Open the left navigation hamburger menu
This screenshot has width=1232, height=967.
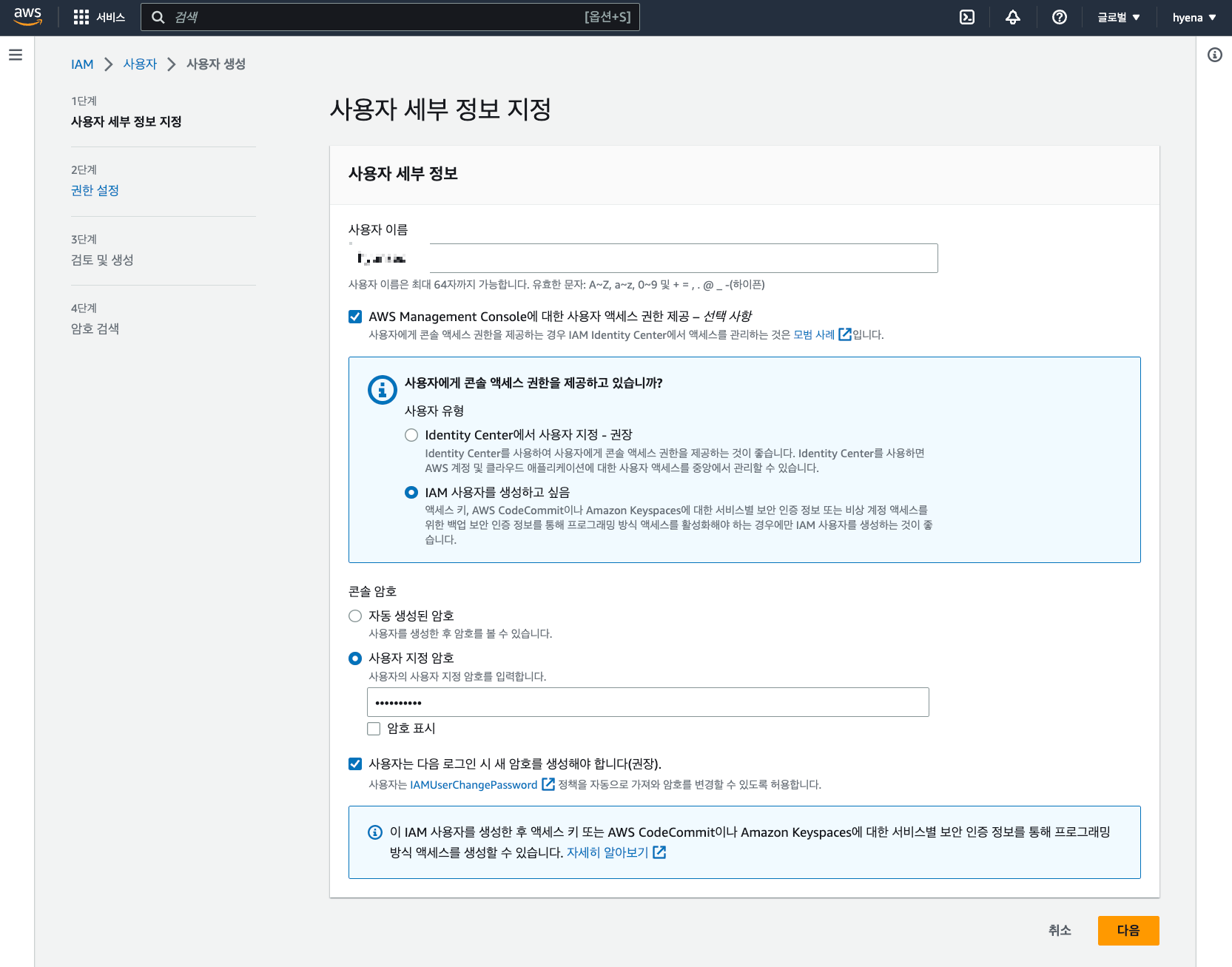(x=16, y=55)
